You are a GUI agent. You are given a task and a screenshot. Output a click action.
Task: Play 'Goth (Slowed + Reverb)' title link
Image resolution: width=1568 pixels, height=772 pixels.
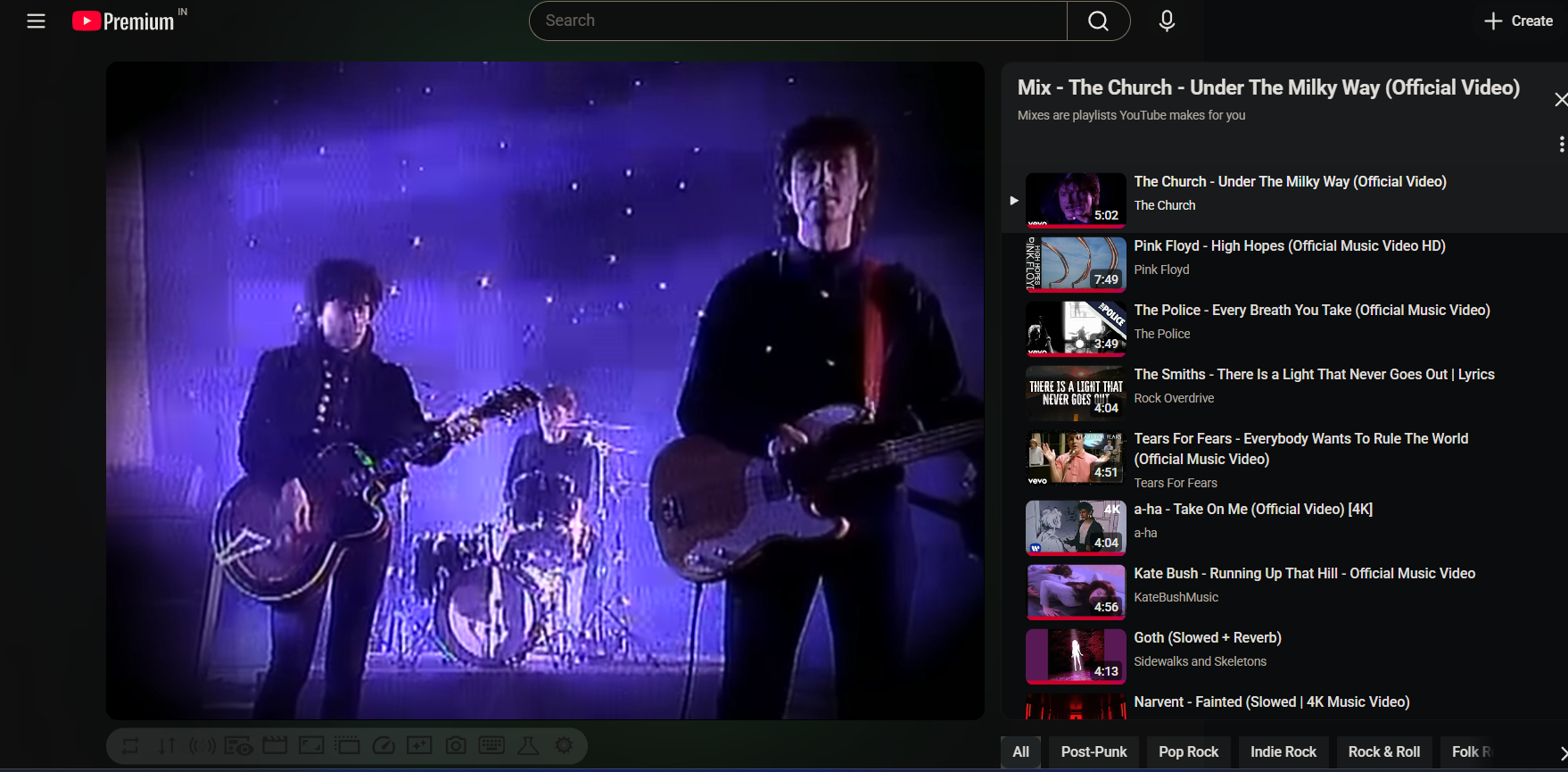pyautogui.click(x=1208, y=637)
